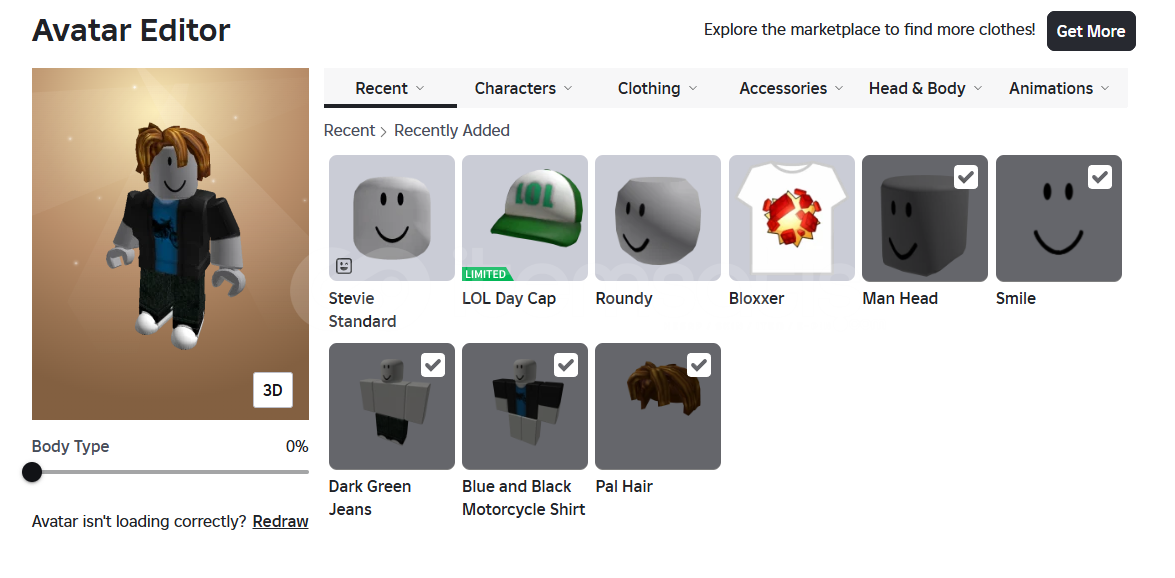The image size is (1175, 578).
Task: Click the Body Type label
Action: (70, 447)
